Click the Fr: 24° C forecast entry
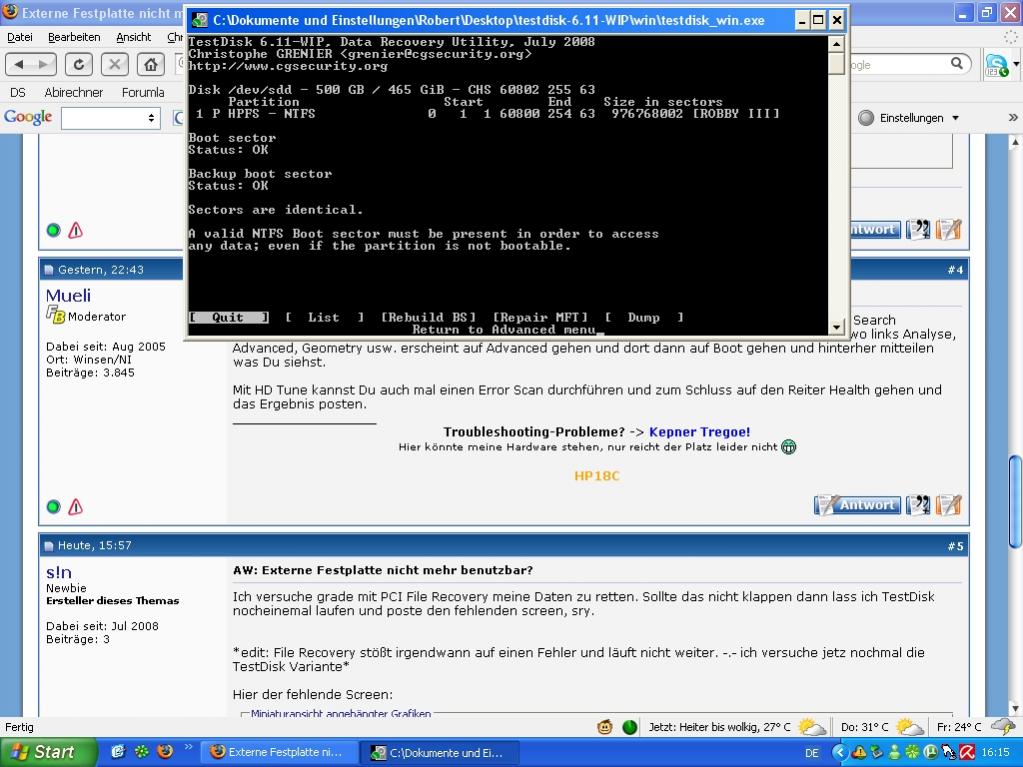The image size is (1023, 767). coord(975,727)
